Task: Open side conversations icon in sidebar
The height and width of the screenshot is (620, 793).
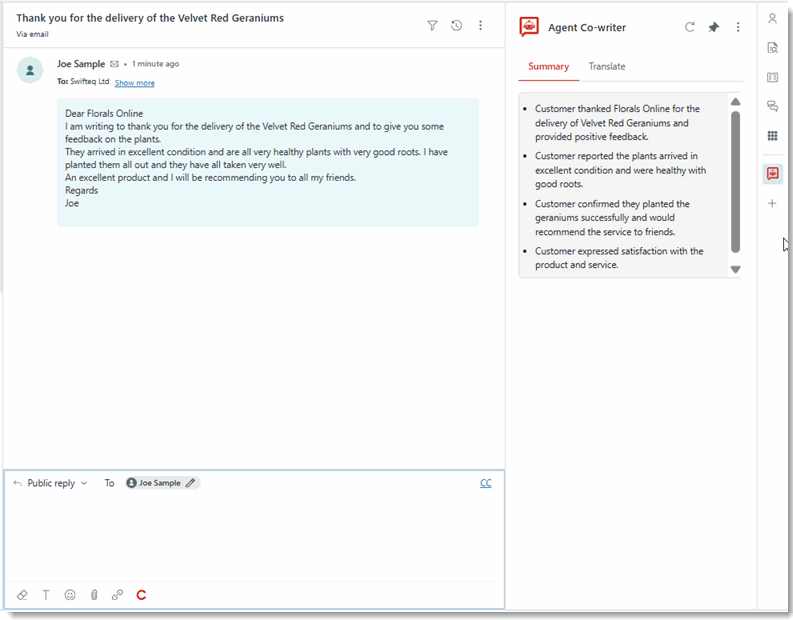Action: pyautogui.click(x=772, y=106)
